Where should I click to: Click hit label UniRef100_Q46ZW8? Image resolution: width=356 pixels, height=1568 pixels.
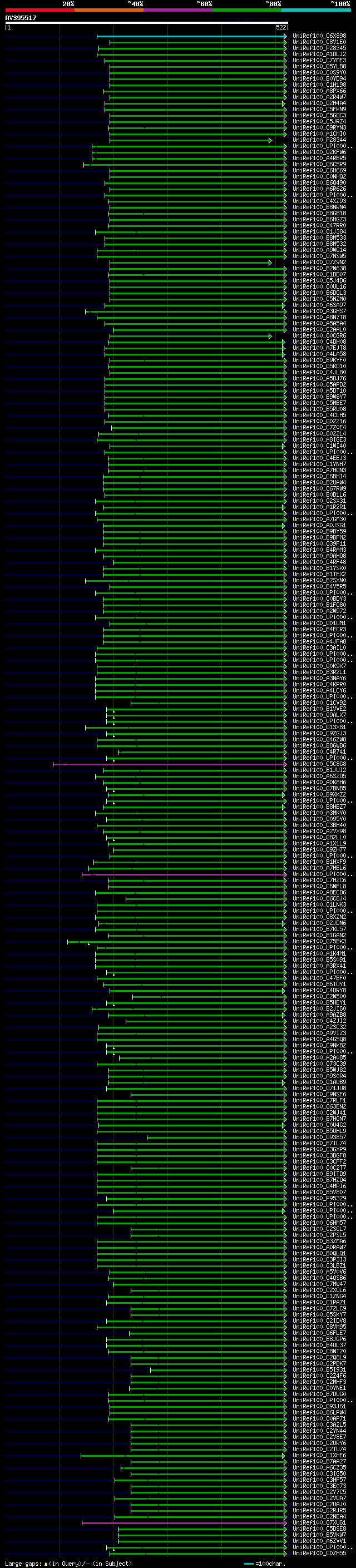pyautogui.click(x=319, y=740)
